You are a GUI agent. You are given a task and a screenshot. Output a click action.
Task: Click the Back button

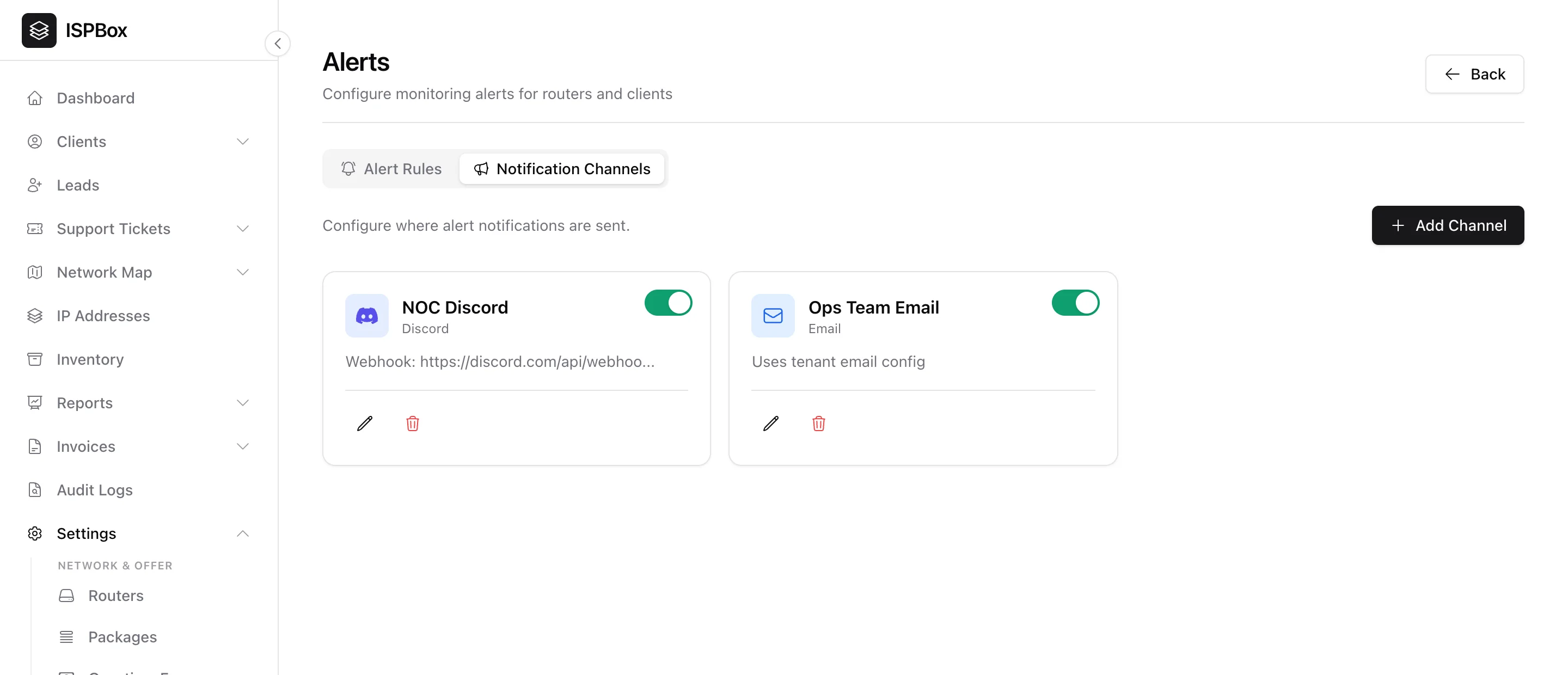click(x=1474, y=73)
